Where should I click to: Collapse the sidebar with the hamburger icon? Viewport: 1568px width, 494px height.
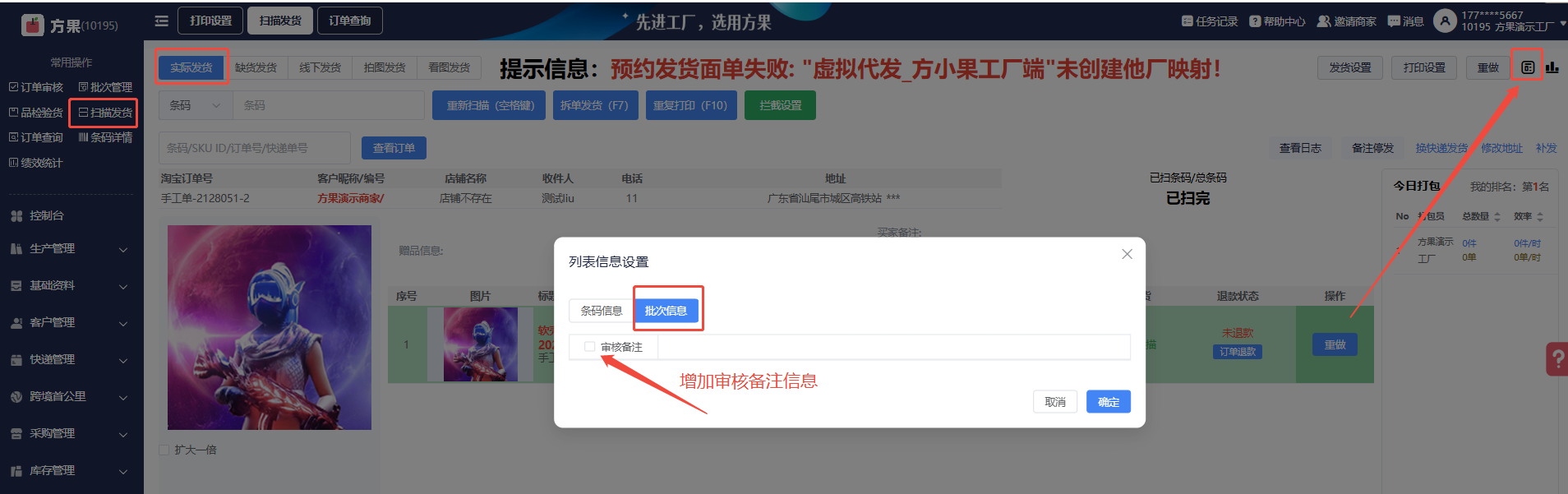(x=161, y=21)
